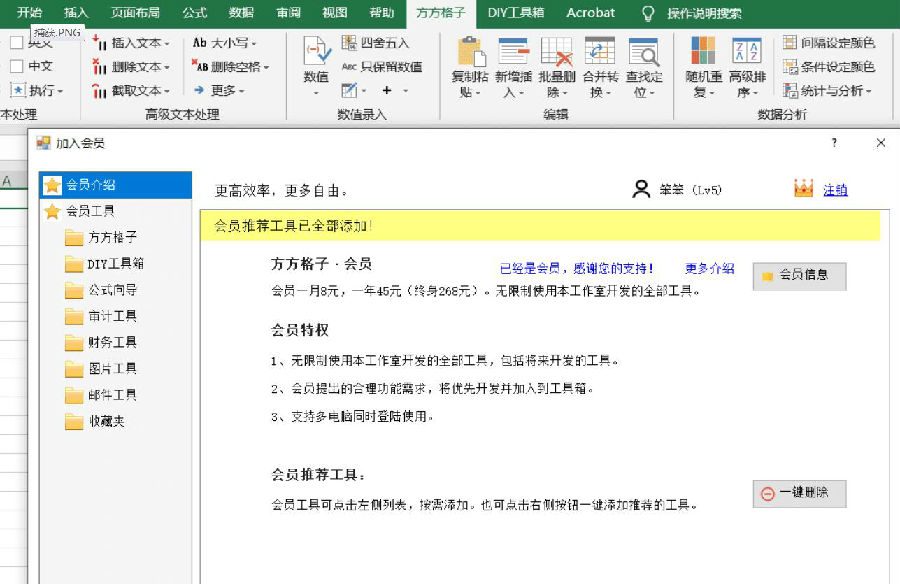The width and height of the screenshot is (900, 584).
Task: Click the 会员信息 button
Action: point(799,277)
